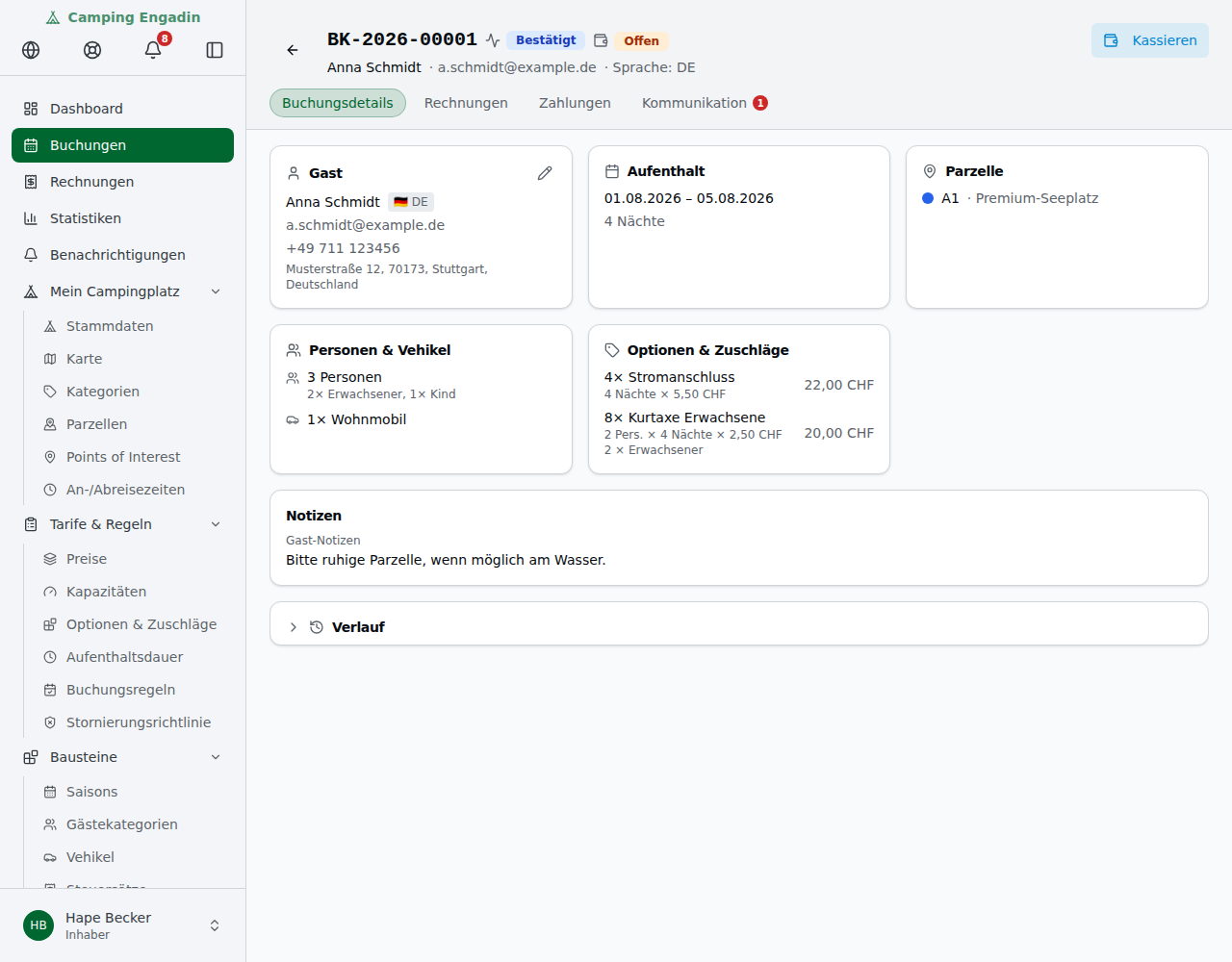This screenshot has width=1232, height=962.
Task: Click the Camping Engadin tent logo
Action: click(x=53, y=17)
